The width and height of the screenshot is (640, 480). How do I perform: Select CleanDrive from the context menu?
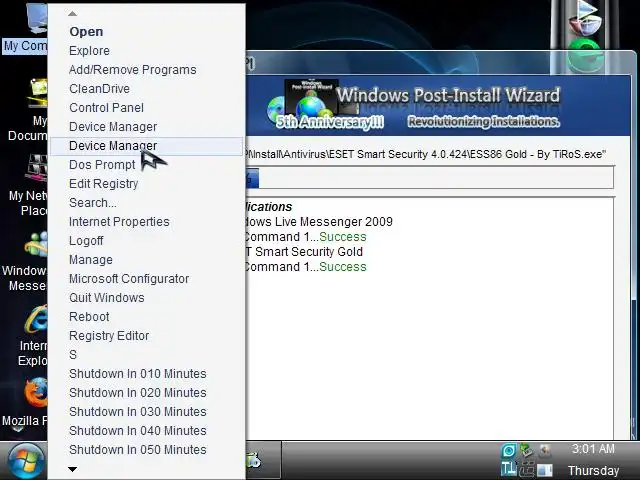point(99,89)
